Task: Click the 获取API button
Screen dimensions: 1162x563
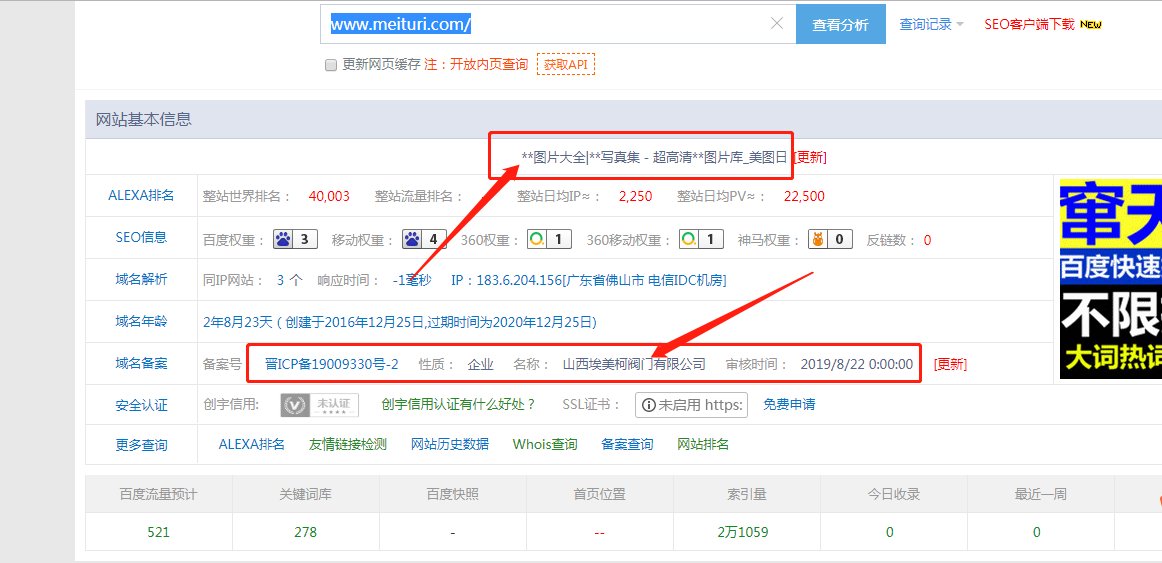Action: 565,64
